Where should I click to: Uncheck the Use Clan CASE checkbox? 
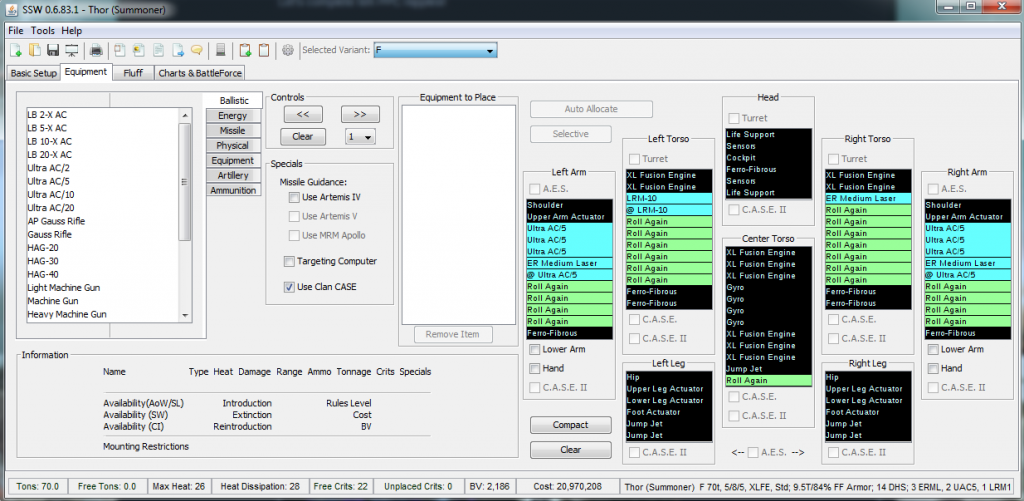click(x=290, y=288)
